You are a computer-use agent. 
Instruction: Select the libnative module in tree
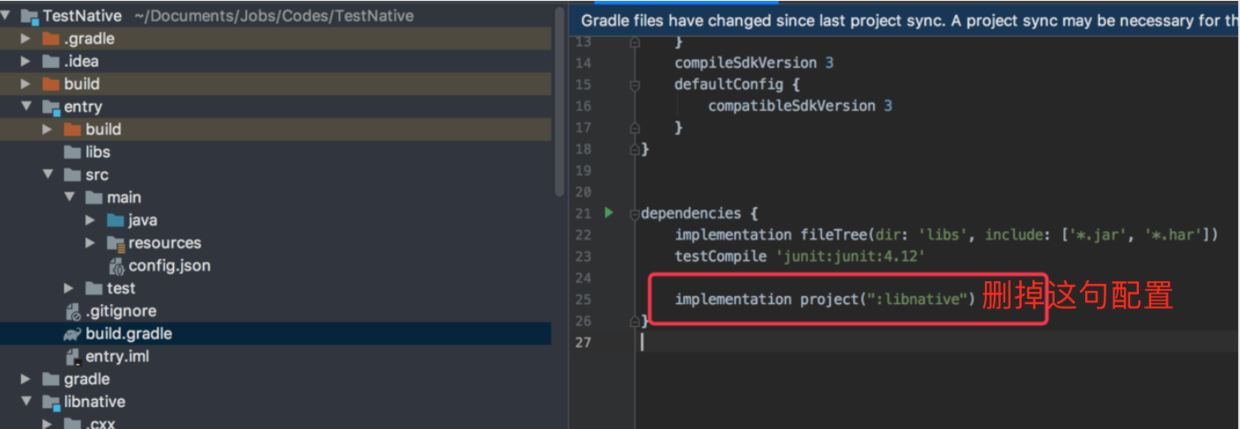point(94,402)
